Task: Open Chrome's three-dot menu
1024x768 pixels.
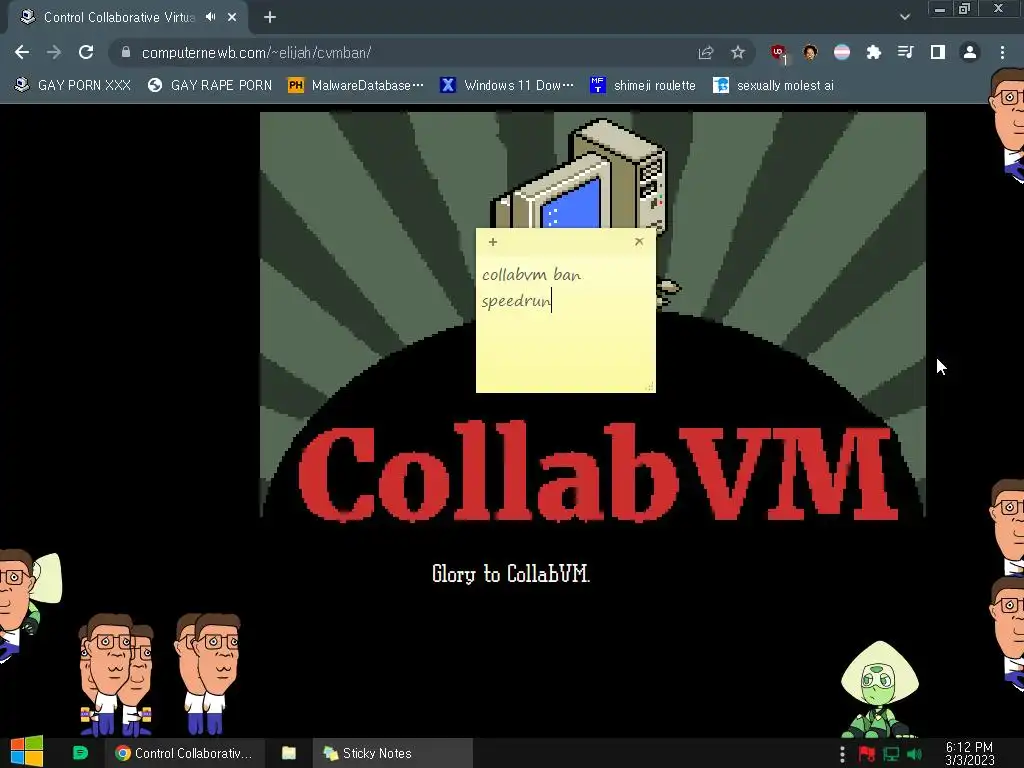Action: tap(1002, 52)
